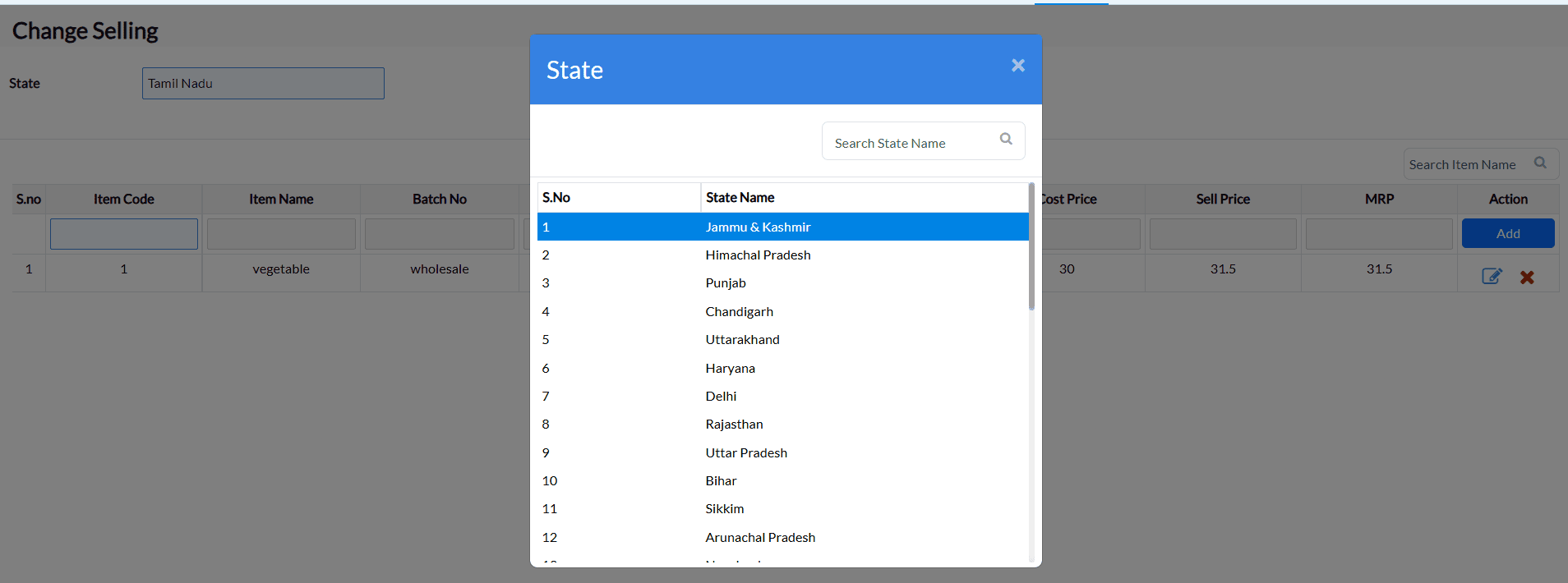Delete the vegetable row with the red X

[1527, 278]
